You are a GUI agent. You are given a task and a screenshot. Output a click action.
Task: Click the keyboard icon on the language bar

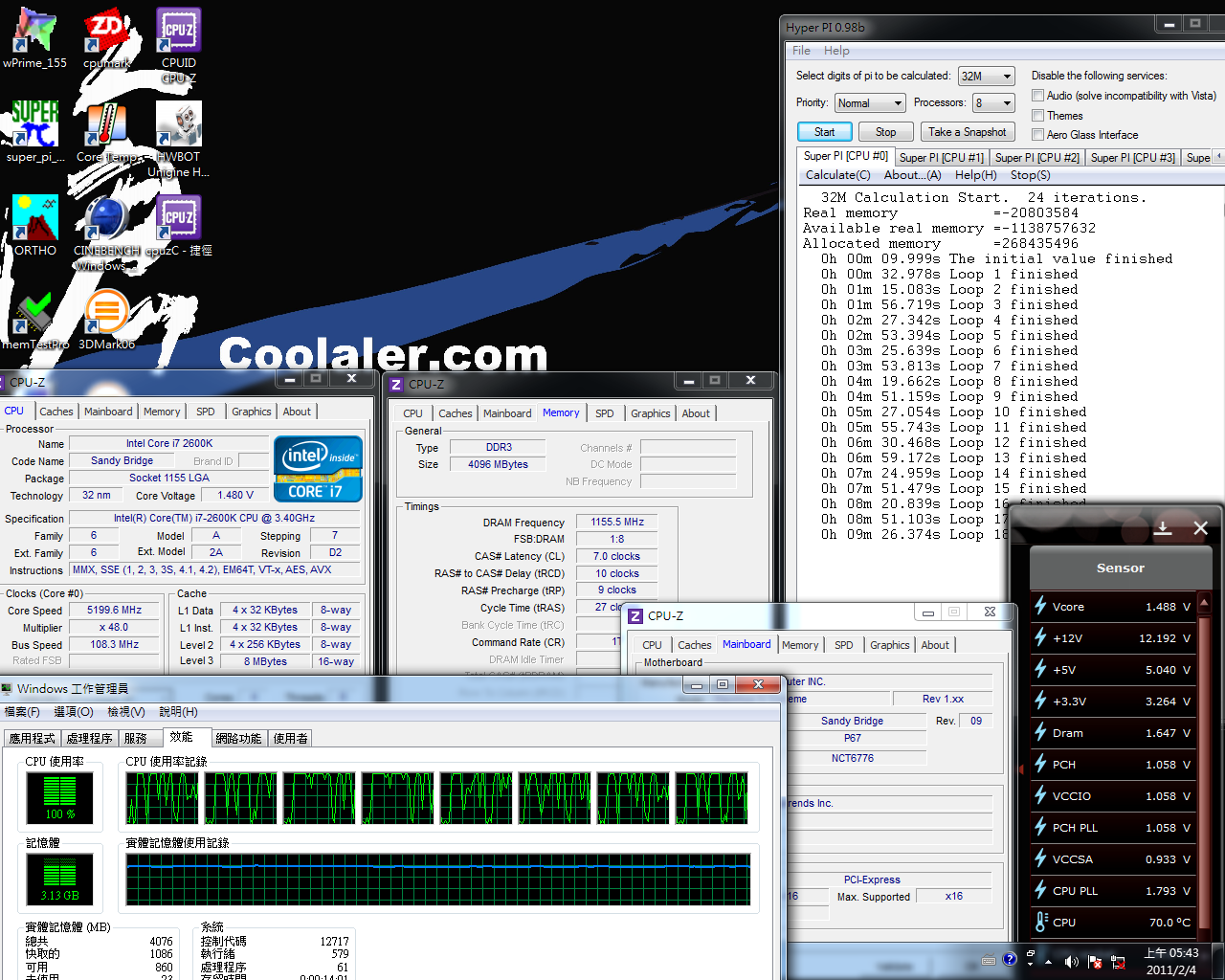coord(989,960)
